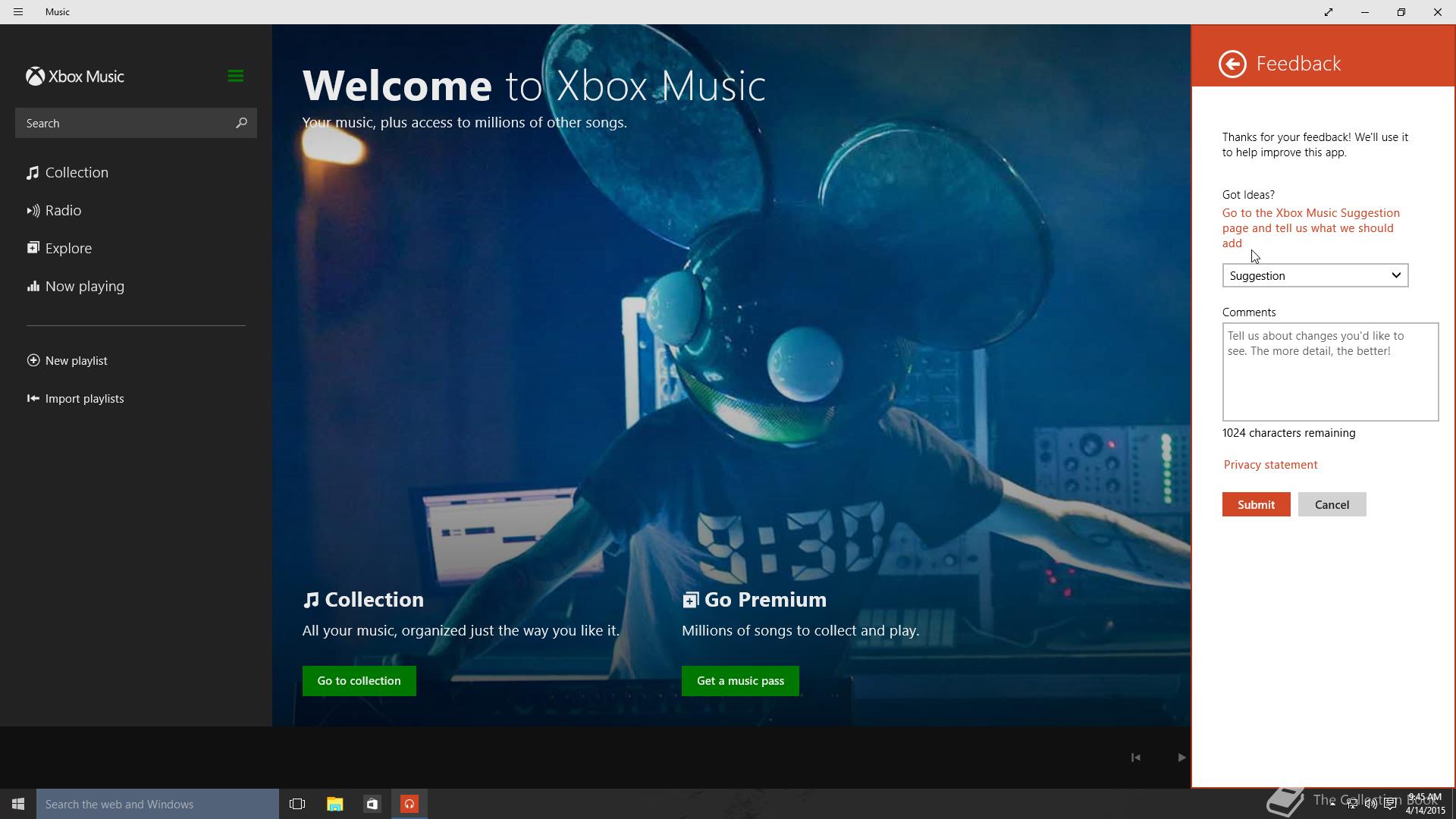Click the Music app taskbar icon
Image resolution: width=1456 pixels, height=819 pixels.
click(409, 804)
